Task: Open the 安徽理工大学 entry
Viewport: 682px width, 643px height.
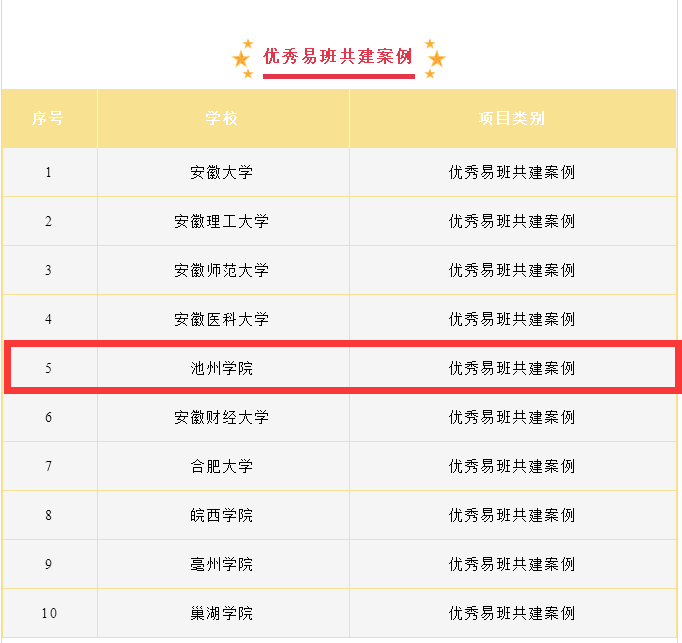Action: (222, 221)
